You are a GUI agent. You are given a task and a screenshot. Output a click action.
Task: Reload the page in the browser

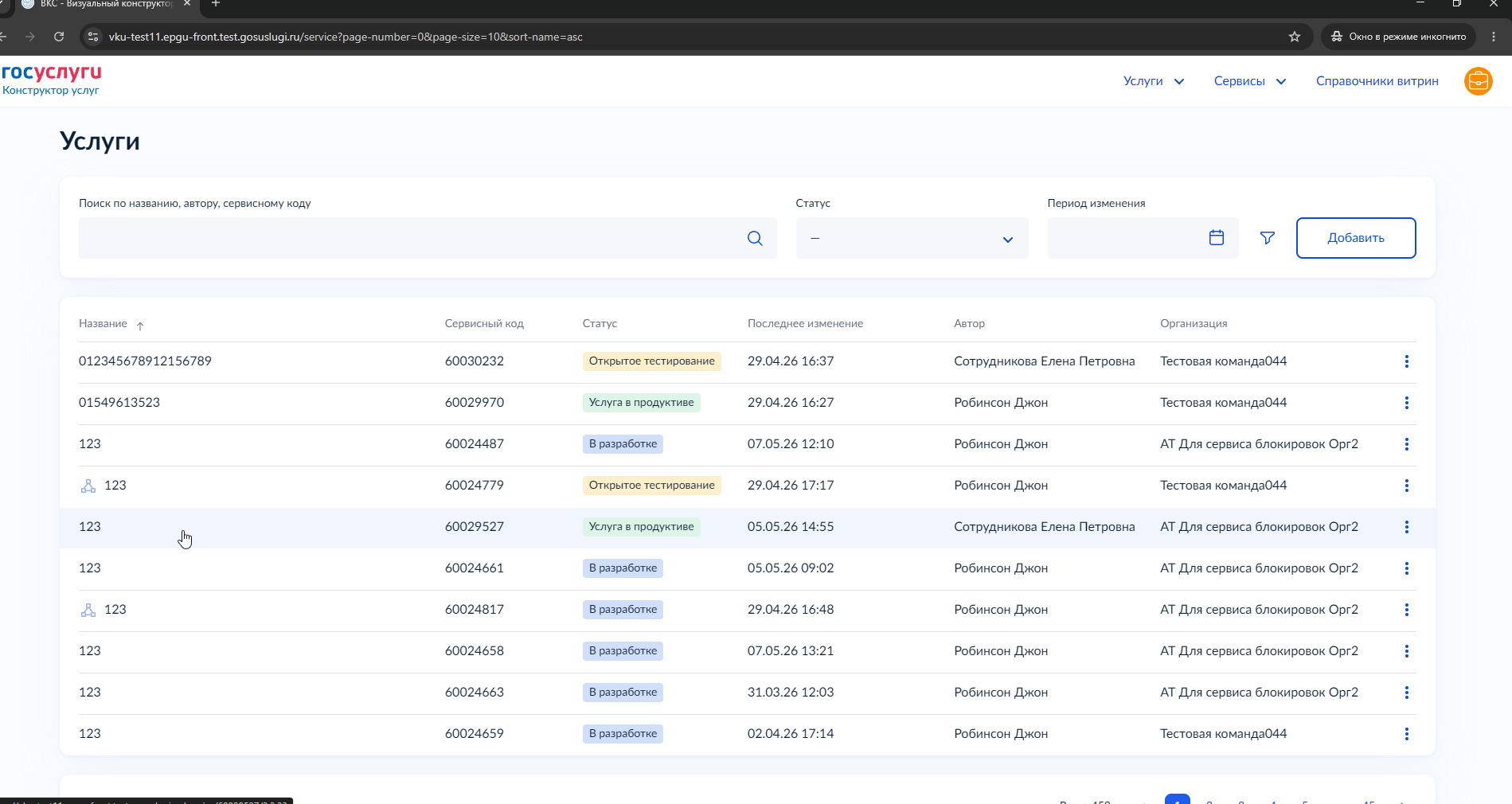coord(59,37)
